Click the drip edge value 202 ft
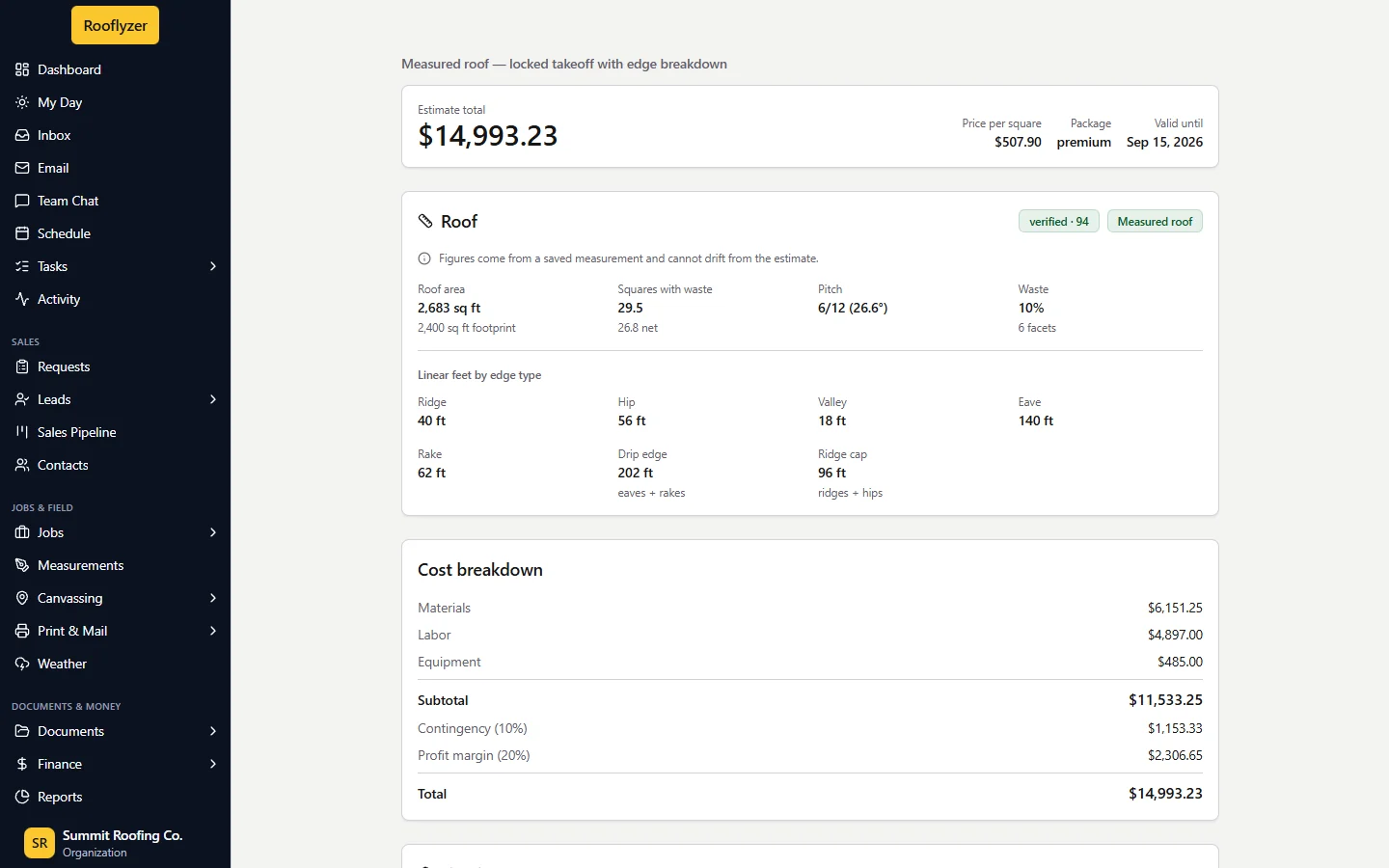Screen dimensions: 1389x868 pyautogui.click(x=636, y=473)
